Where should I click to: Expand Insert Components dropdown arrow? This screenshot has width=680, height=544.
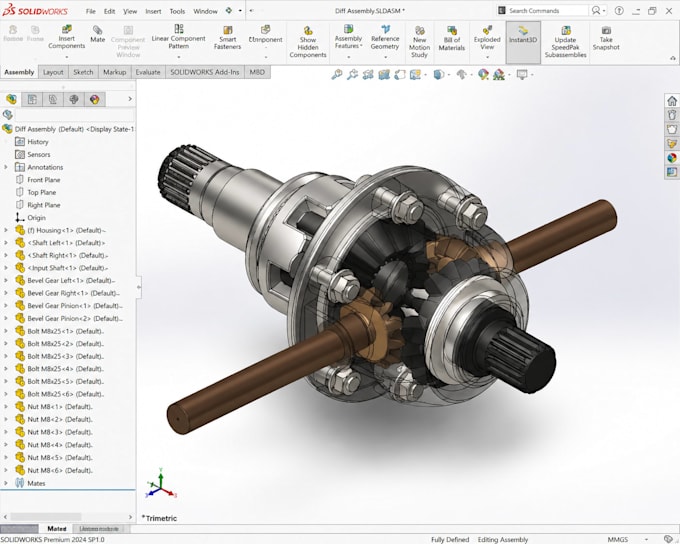click(x=66, y=57)
